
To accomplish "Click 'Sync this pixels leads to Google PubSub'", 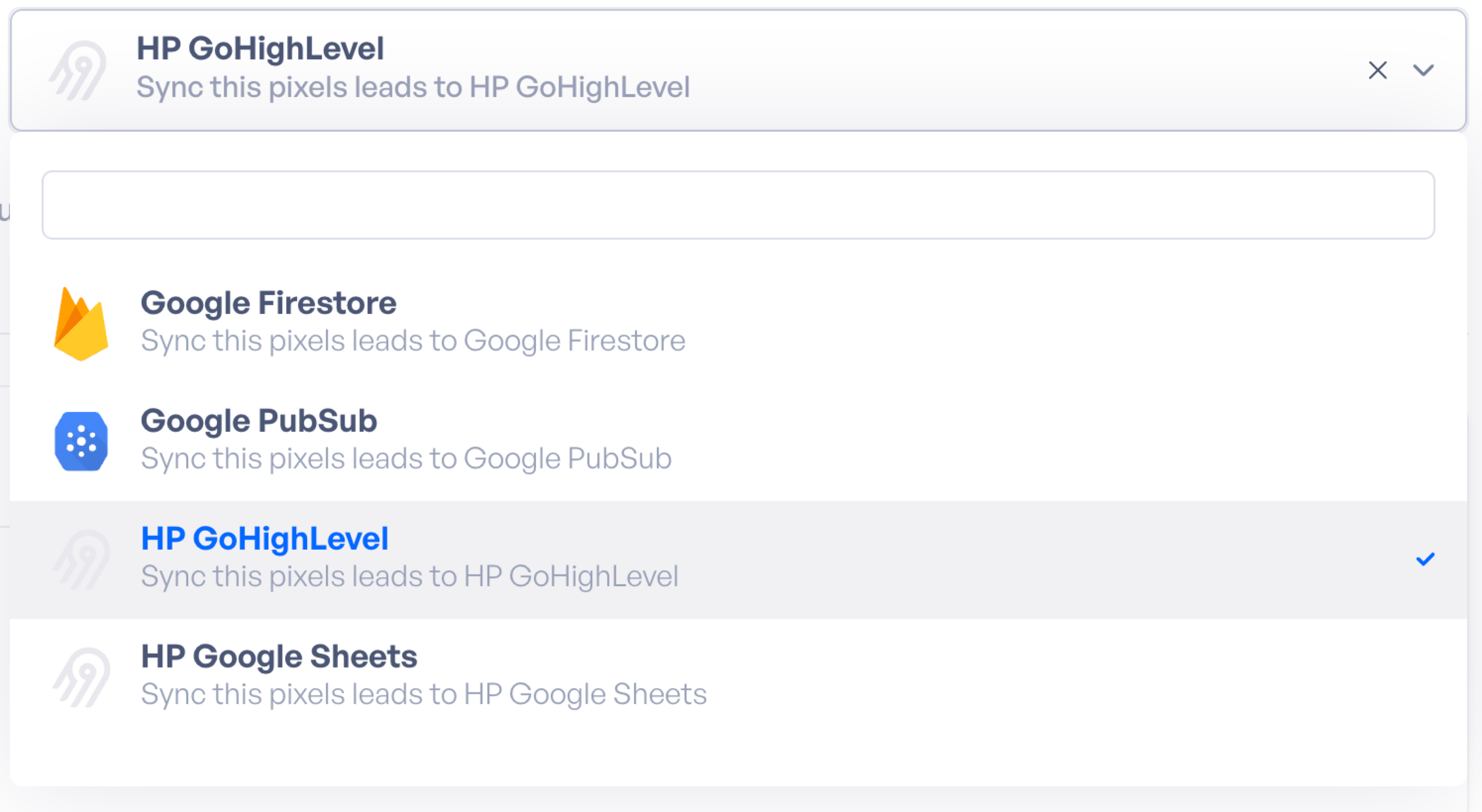I will point(406,458).
